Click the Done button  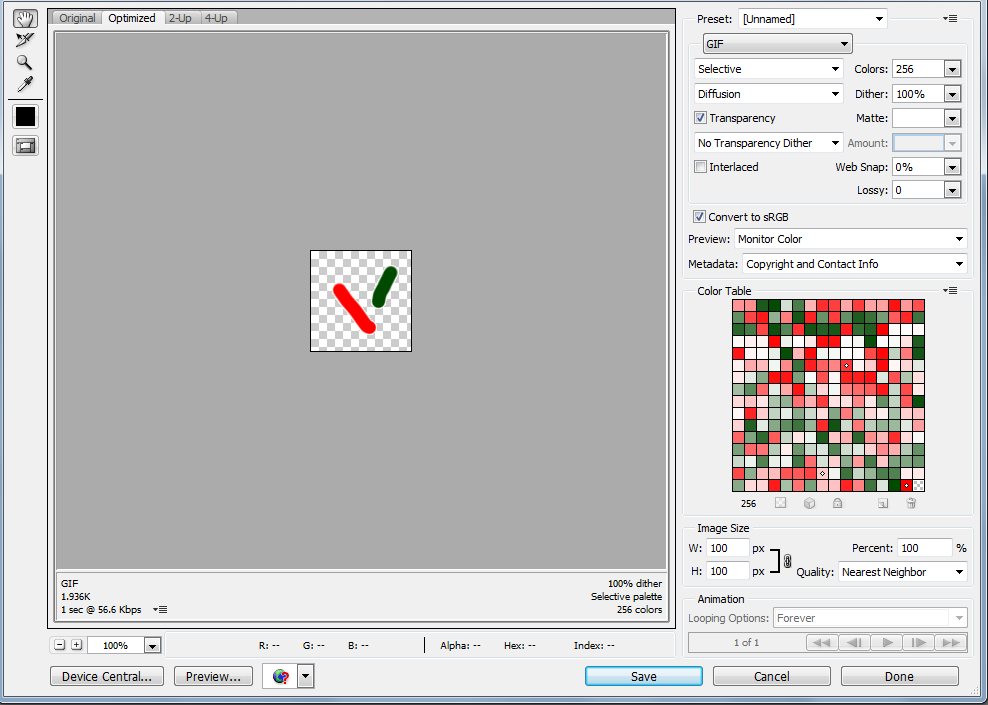point(899,676)
